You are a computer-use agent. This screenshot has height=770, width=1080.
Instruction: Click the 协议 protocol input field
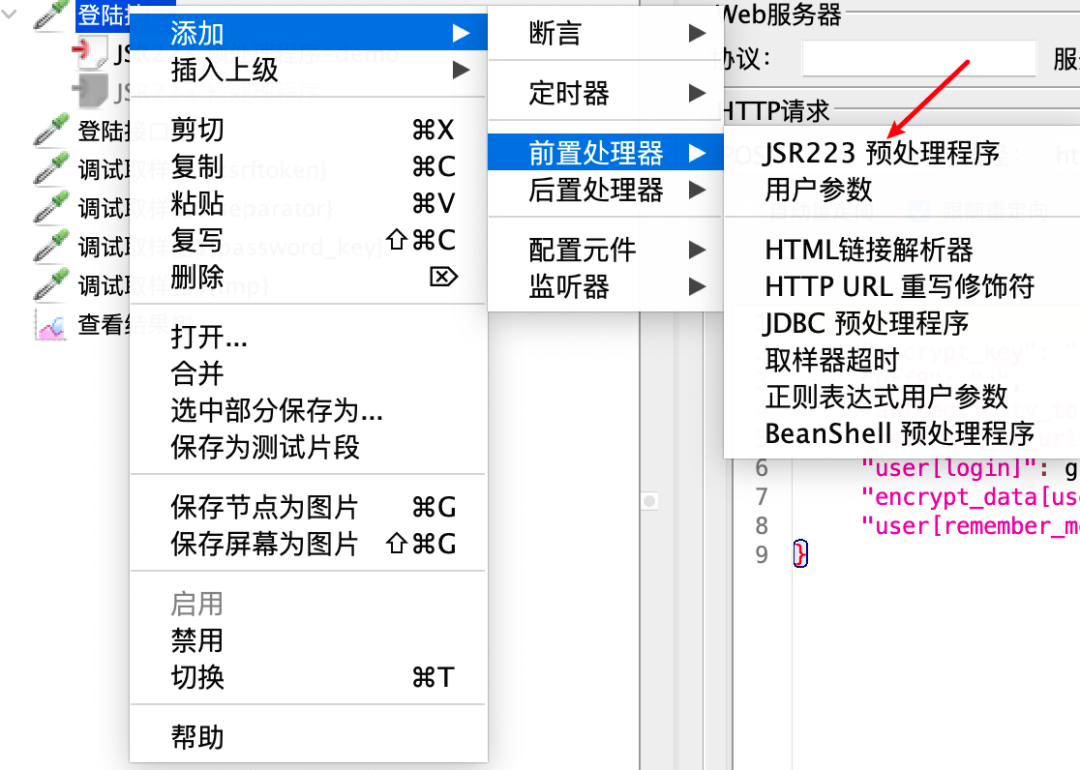(x=918, y=58)
